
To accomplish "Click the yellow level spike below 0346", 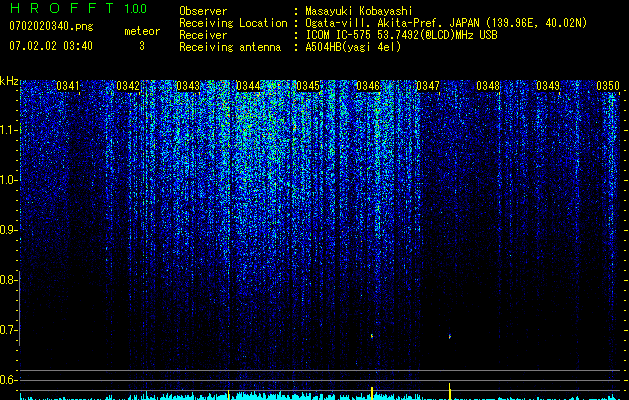I will pos(372,393).
